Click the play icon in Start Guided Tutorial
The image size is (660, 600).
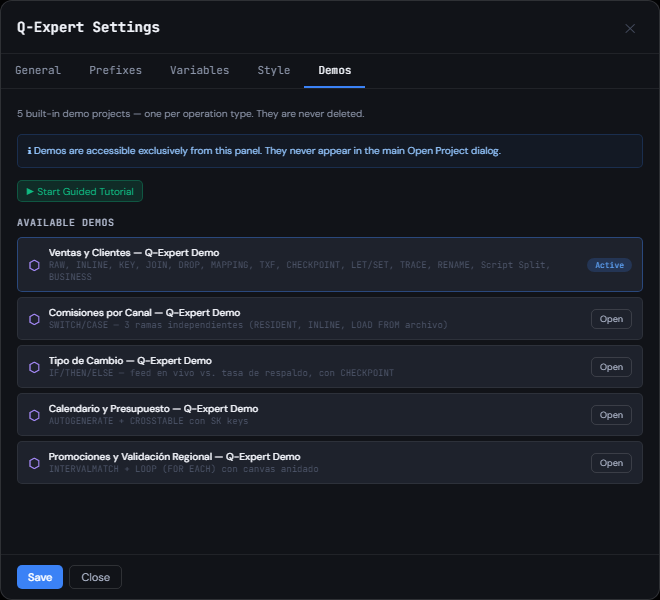30,192
